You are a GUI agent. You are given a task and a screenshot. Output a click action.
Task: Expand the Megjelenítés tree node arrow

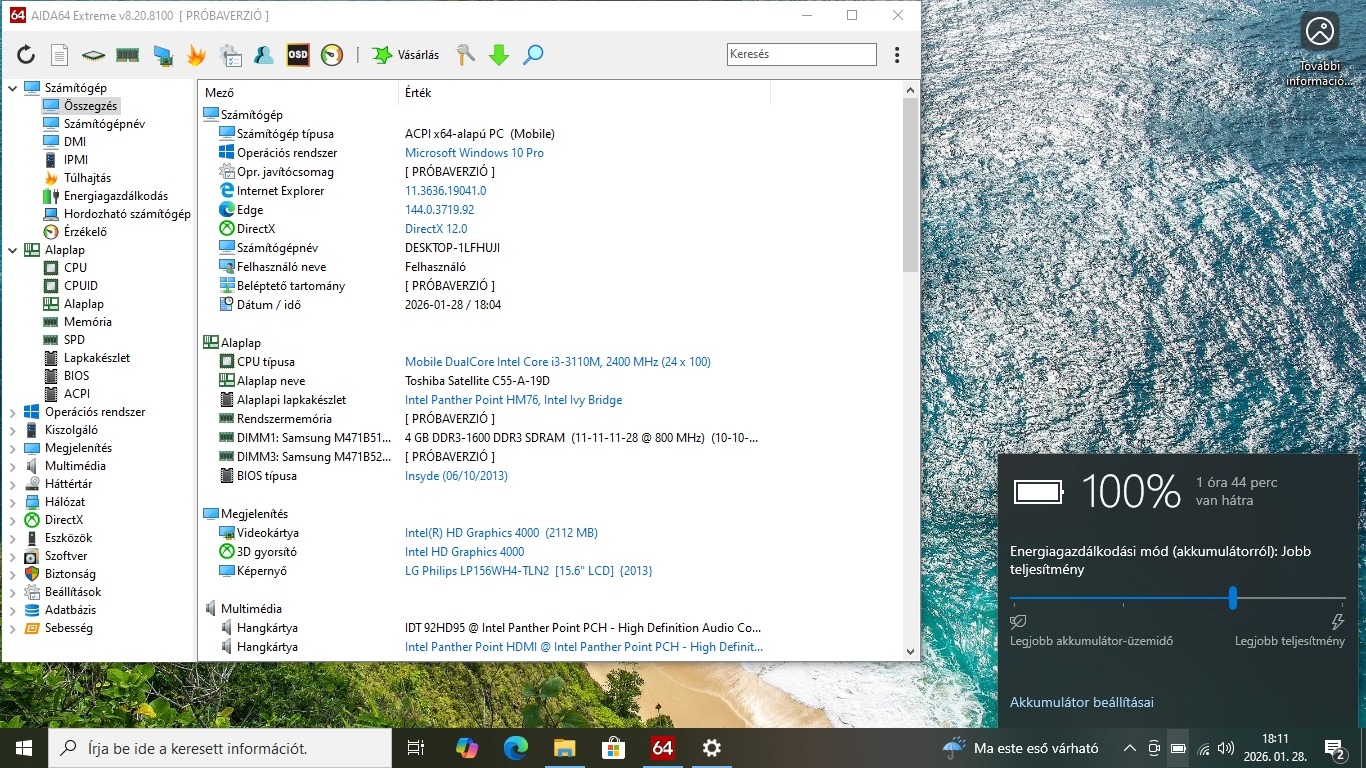13,448
